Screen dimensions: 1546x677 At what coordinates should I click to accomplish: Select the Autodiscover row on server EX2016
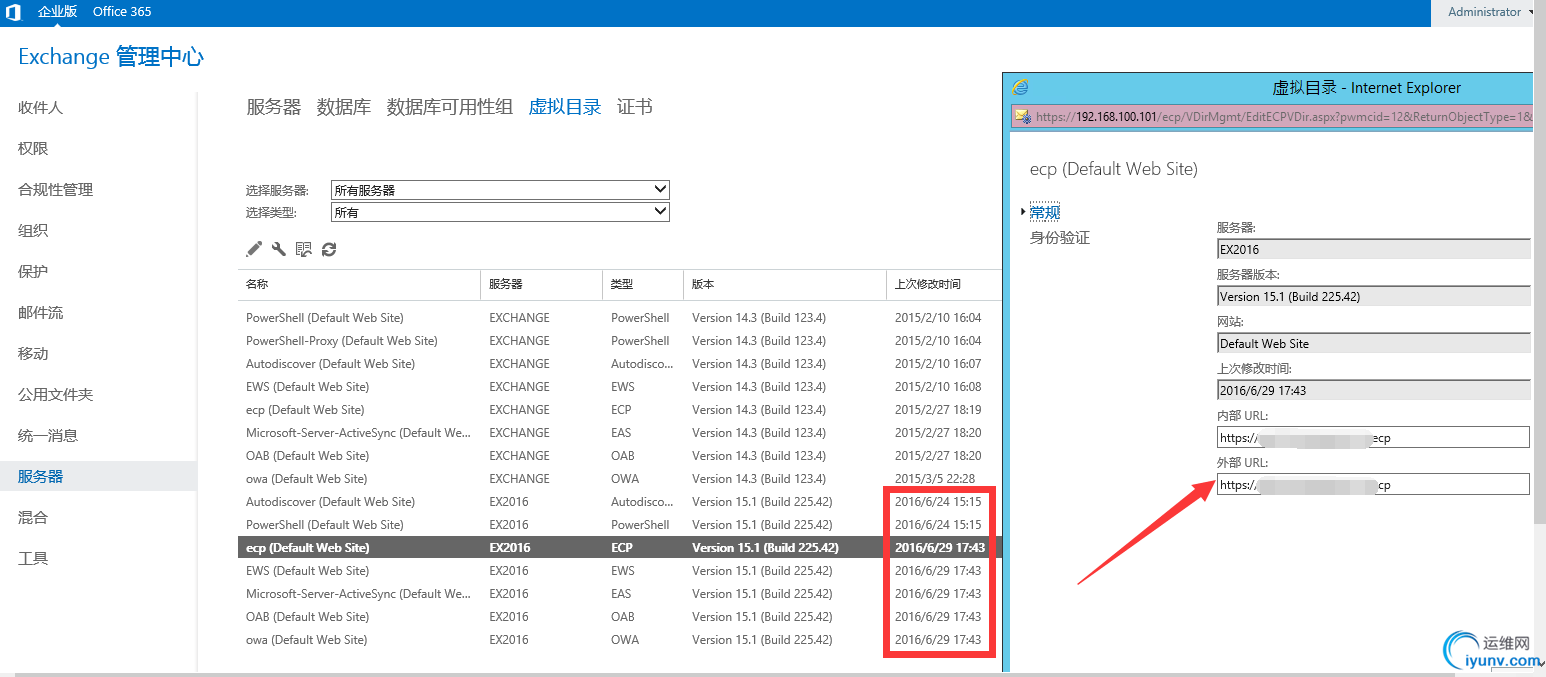point(620,502)
